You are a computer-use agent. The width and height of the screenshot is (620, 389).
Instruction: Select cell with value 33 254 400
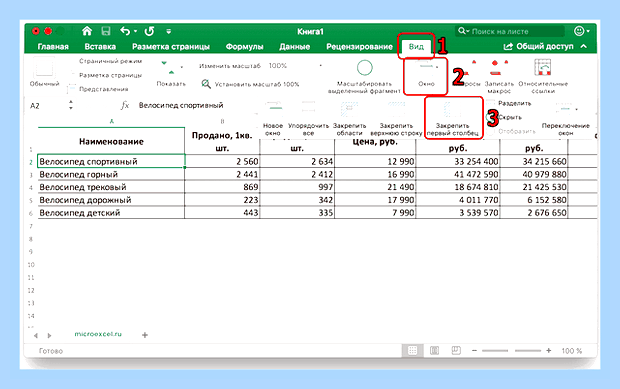pos(458,161)
